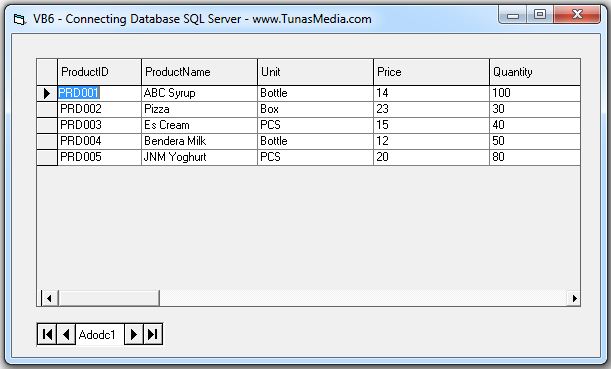Screen dimensions: 611x369
Task: Click the quantity 30 cell
Action: pos(535,109)
